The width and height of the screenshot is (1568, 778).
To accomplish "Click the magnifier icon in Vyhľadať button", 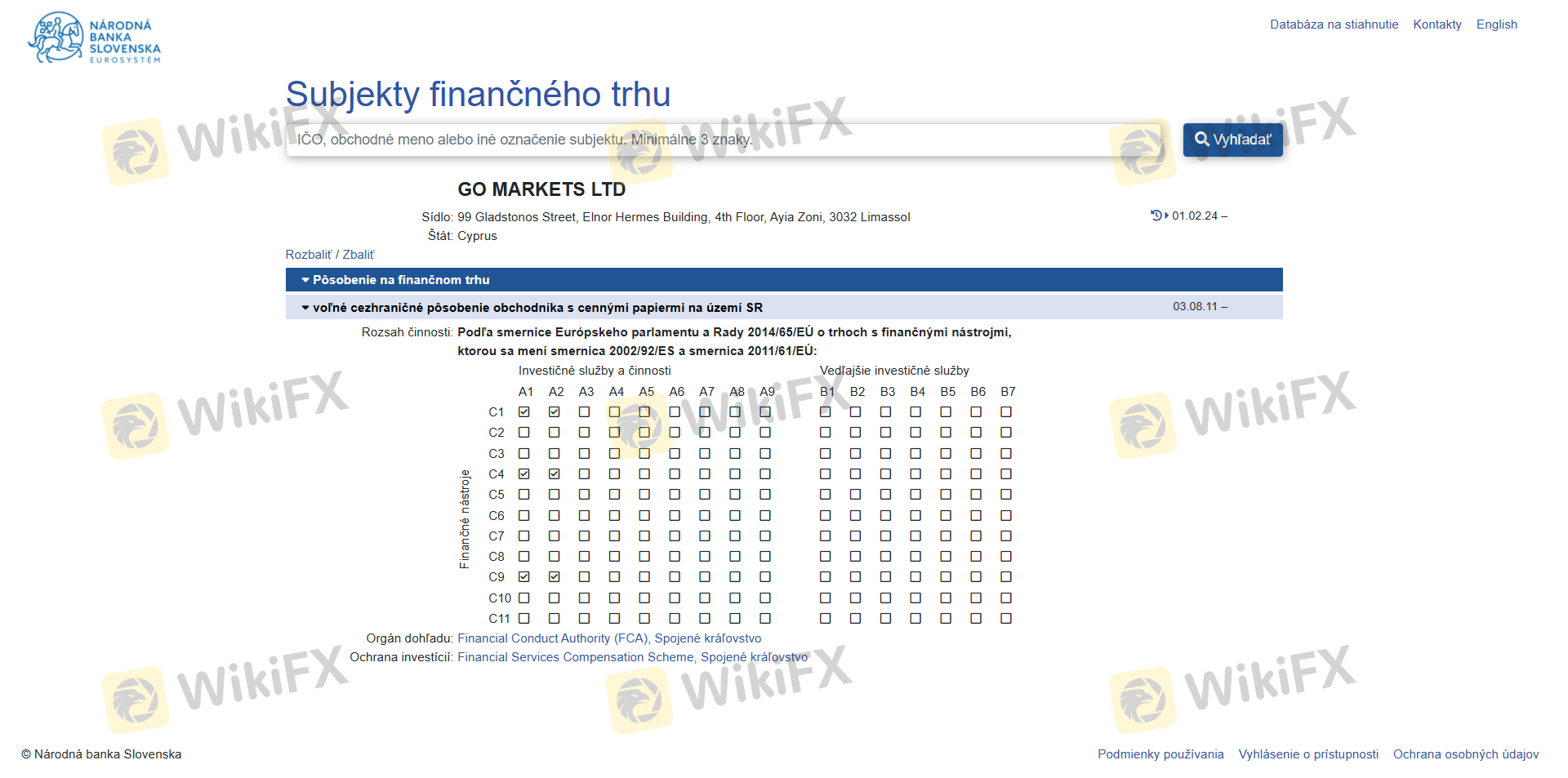I will pos(1201,140).
